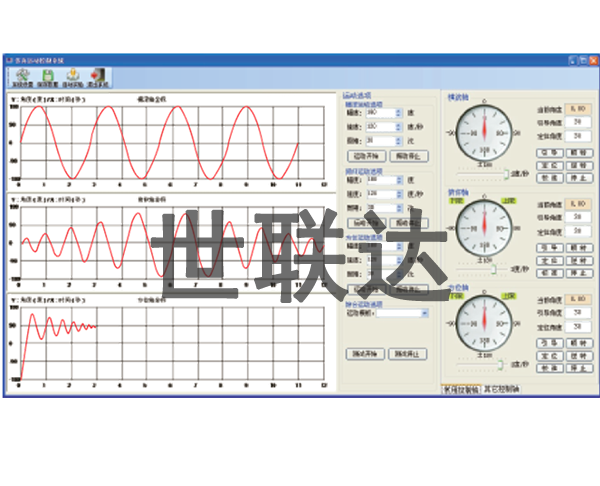Click the roll axis compass dial
This screenshot has width=600, height=486.
tap(484, 133)
